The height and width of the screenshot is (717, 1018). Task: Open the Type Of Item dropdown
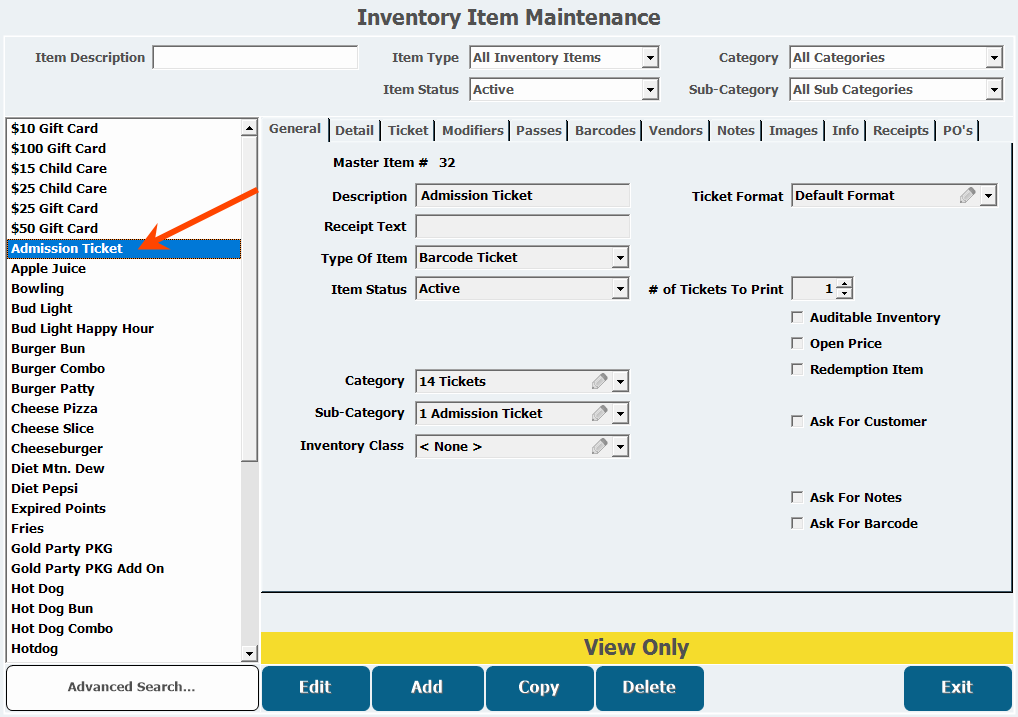(620, 258)
